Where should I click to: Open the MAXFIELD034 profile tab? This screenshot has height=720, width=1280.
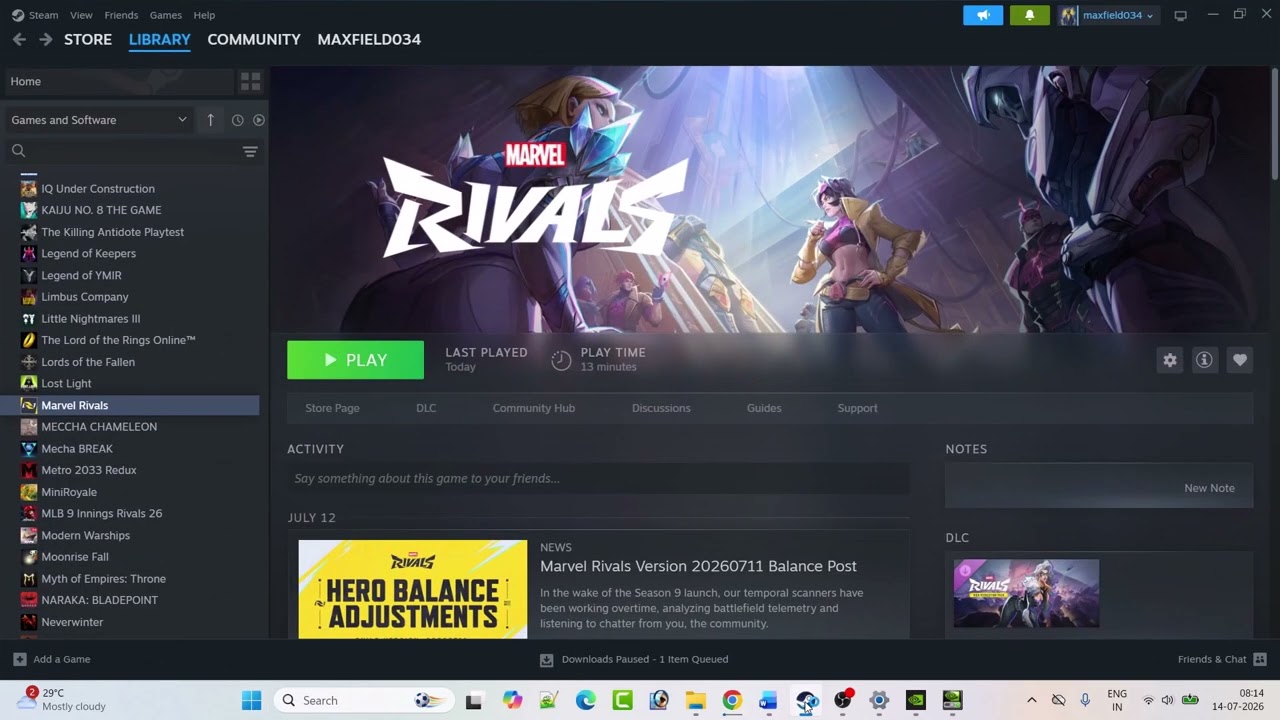369,39
